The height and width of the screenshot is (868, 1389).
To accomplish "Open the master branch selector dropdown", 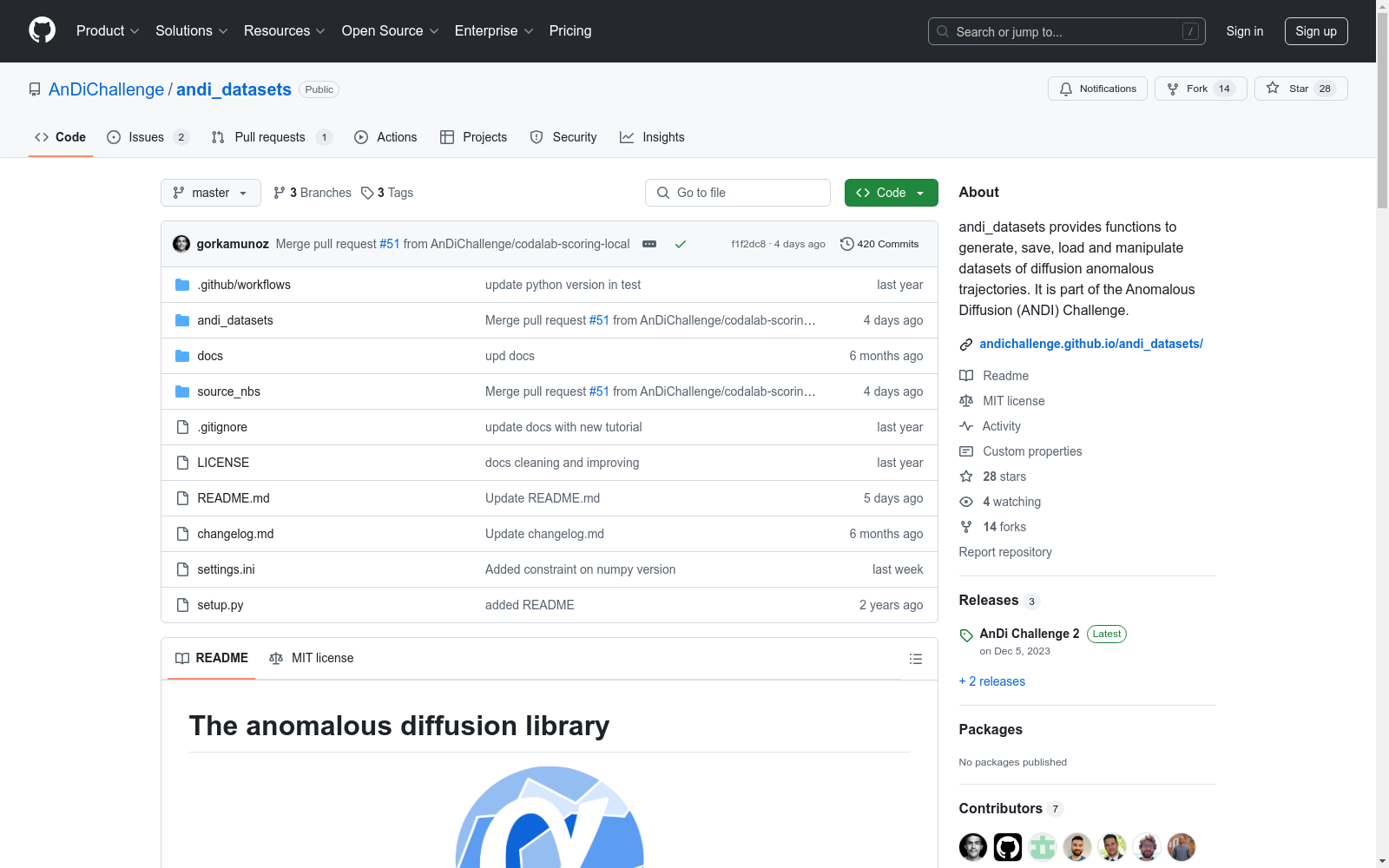I will pos(211,193).
